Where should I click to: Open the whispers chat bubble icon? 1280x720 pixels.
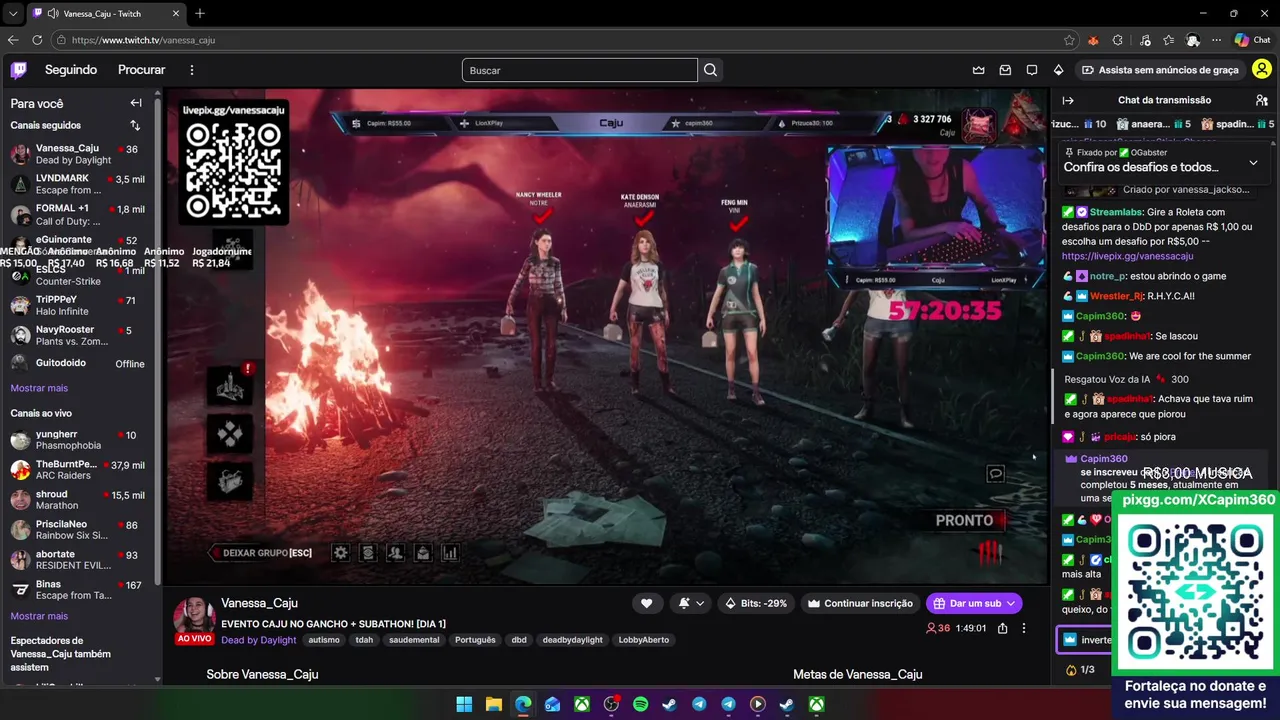[x=1031, y=70]
